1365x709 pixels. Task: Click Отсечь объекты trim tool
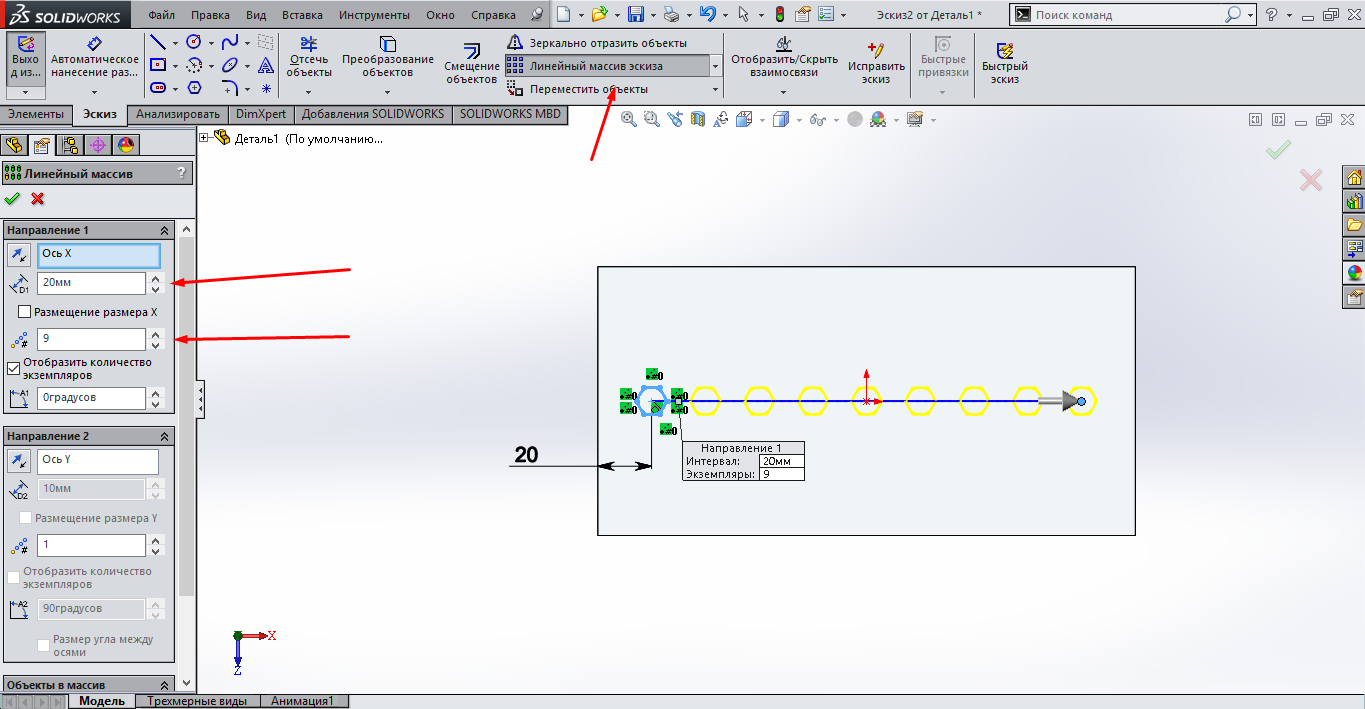309,57
